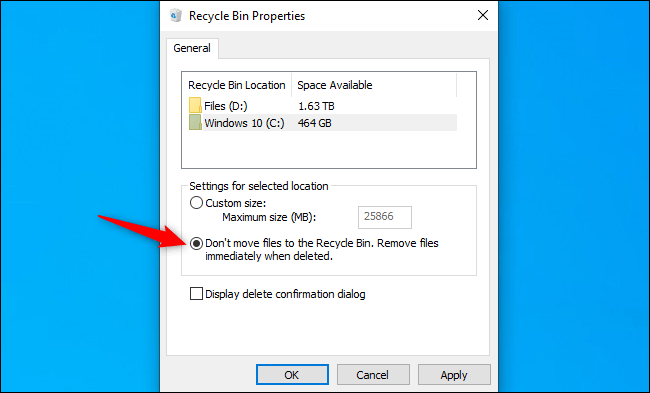
Task: Select the Files (D:) row label
Action: pos(226,106)
